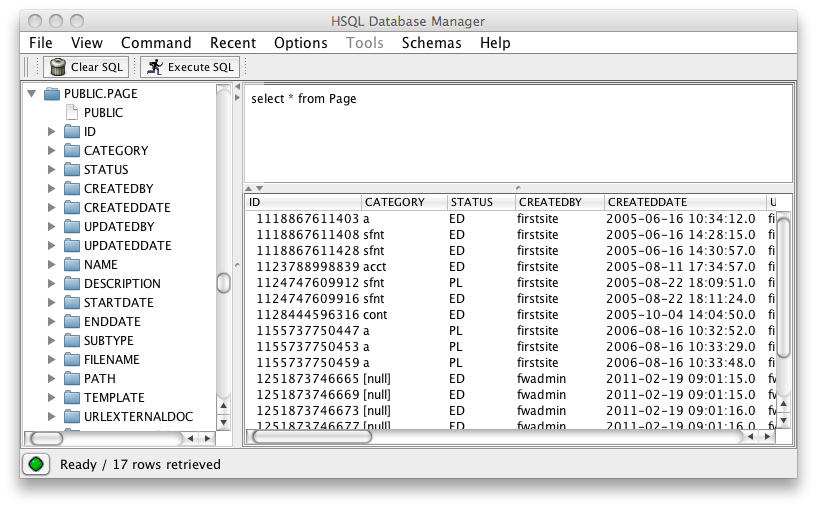817x508 pixels.
Task: Click tree panel vertical scrollbar thumb
Action: (x=224, y=283)
